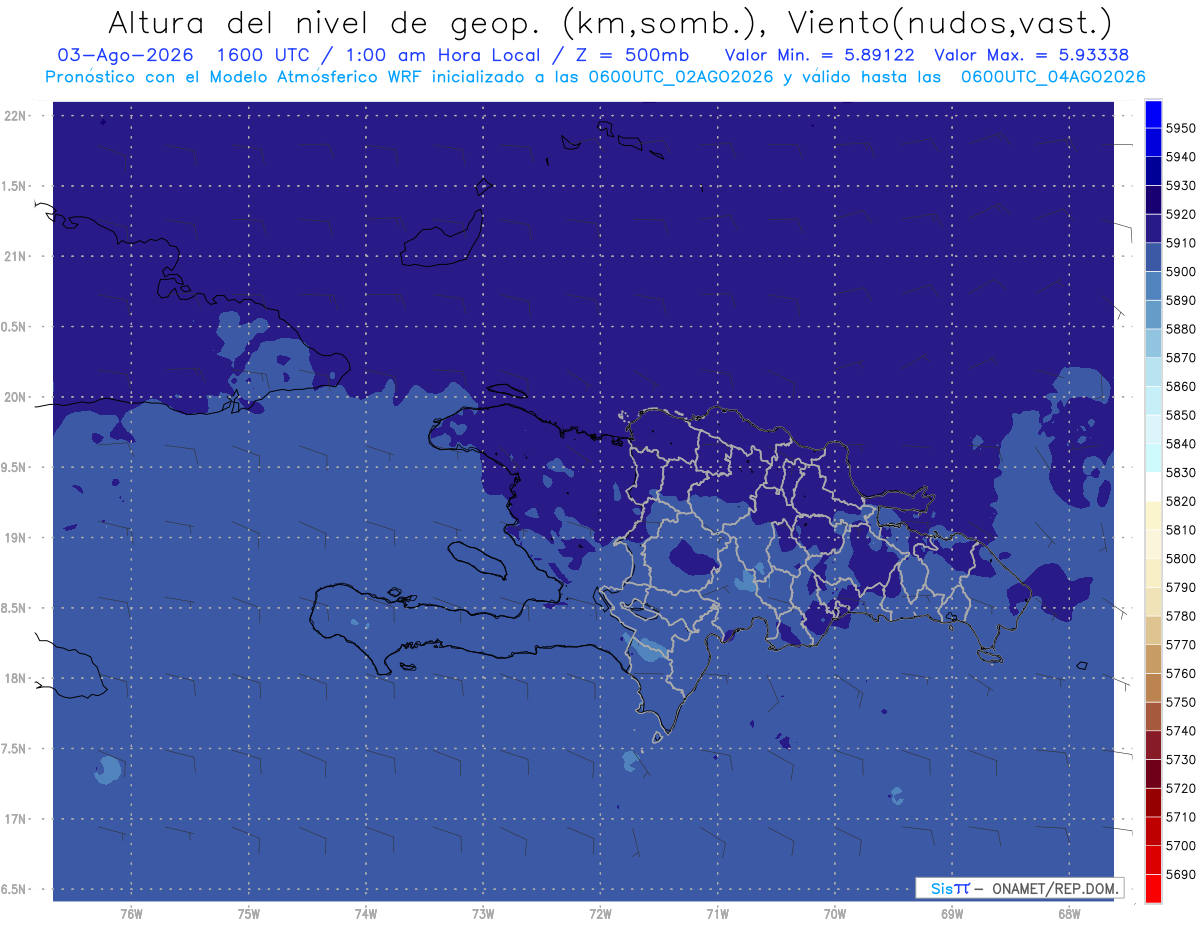Screen dimensions: 1200x927
Task: Click the '5800' legend value
Action: click(x=1181, y=558)
